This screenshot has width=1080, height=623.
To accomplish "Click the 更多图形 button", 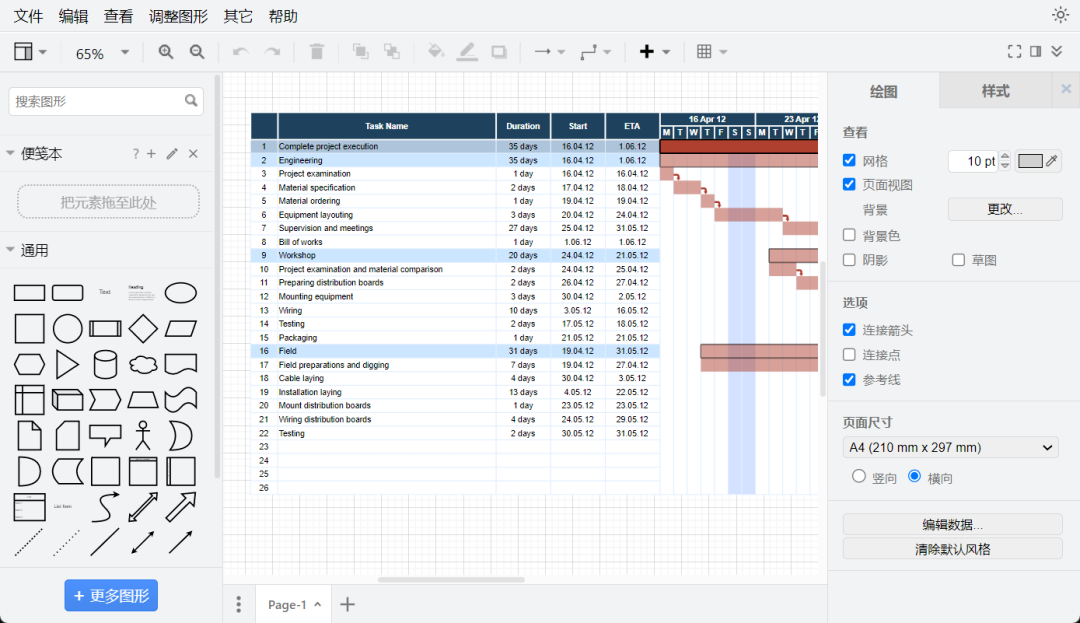I will [x=111, y=595].
